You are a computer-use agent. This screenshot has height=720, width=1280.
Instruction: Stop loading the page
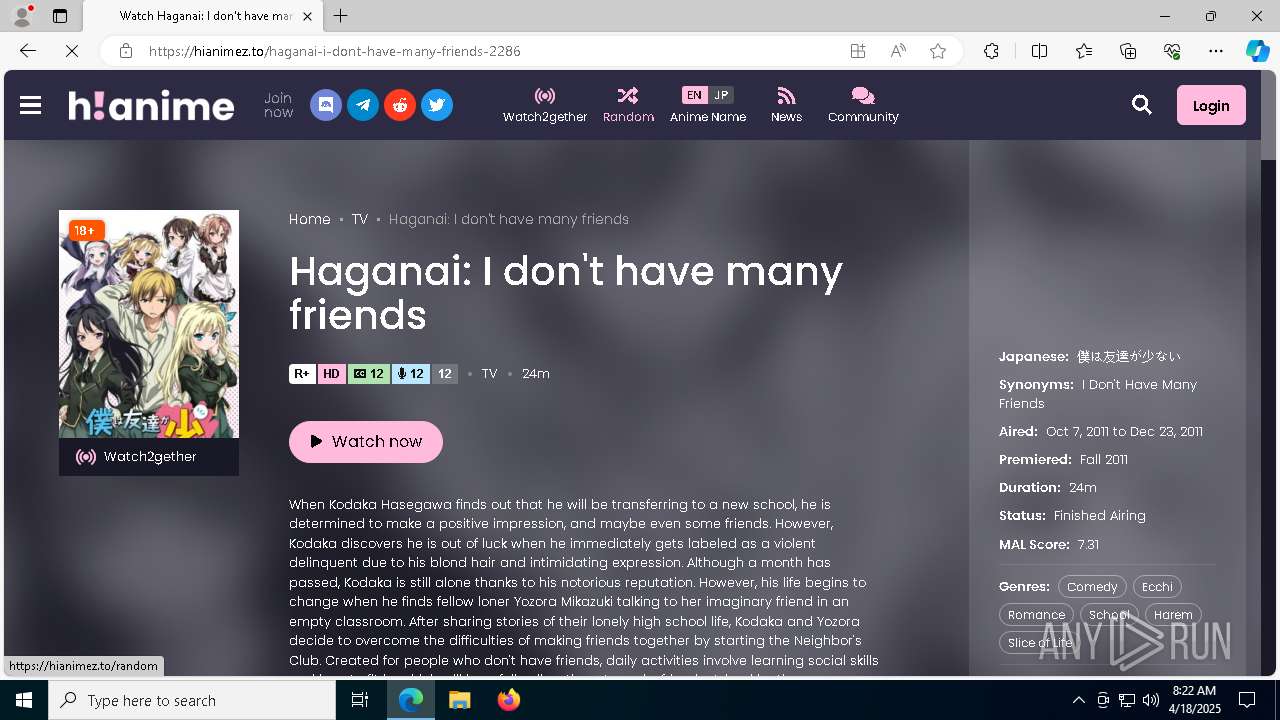[72, 51]
